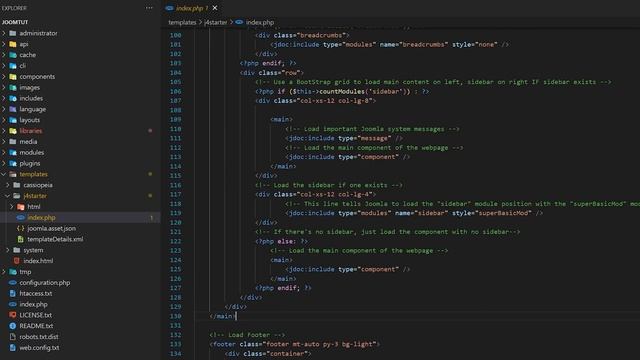Click the JOOMTUT workspace header
The width and height of the screenshot is (640, 360).
pyautogui.click(x=15, y=22)
